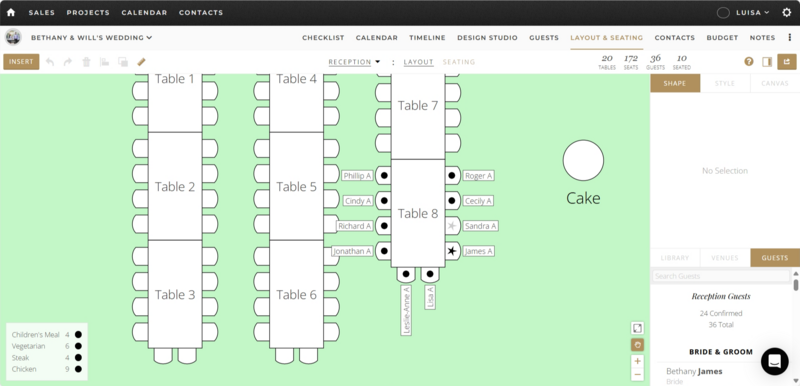
Task: Open the Sales menu
Action: tap(42, 13)
